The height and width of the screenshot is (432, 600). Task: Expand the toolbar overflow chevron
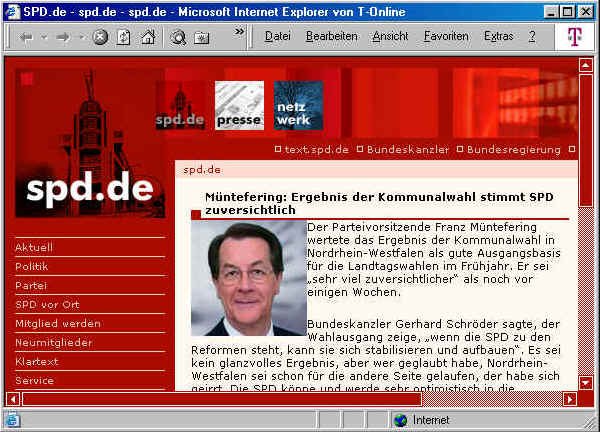coord(239,31)
